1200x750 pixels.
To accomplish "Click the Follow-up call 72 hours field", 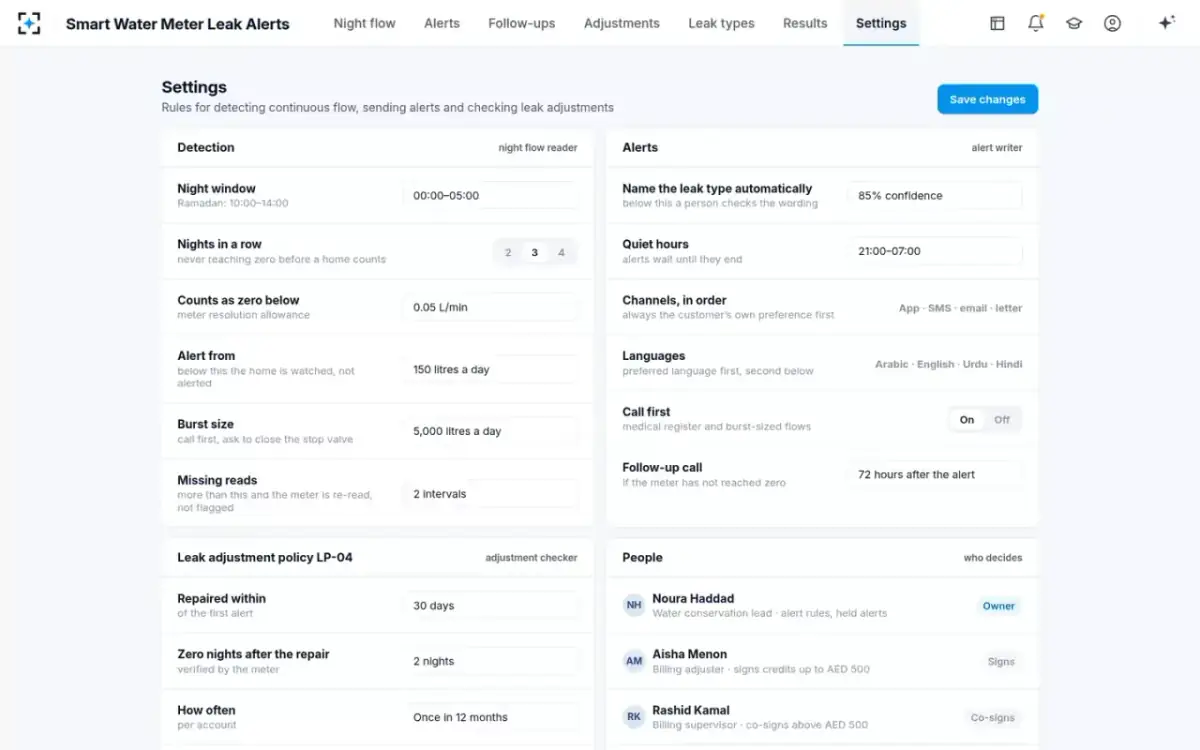I will pos(935,475).
